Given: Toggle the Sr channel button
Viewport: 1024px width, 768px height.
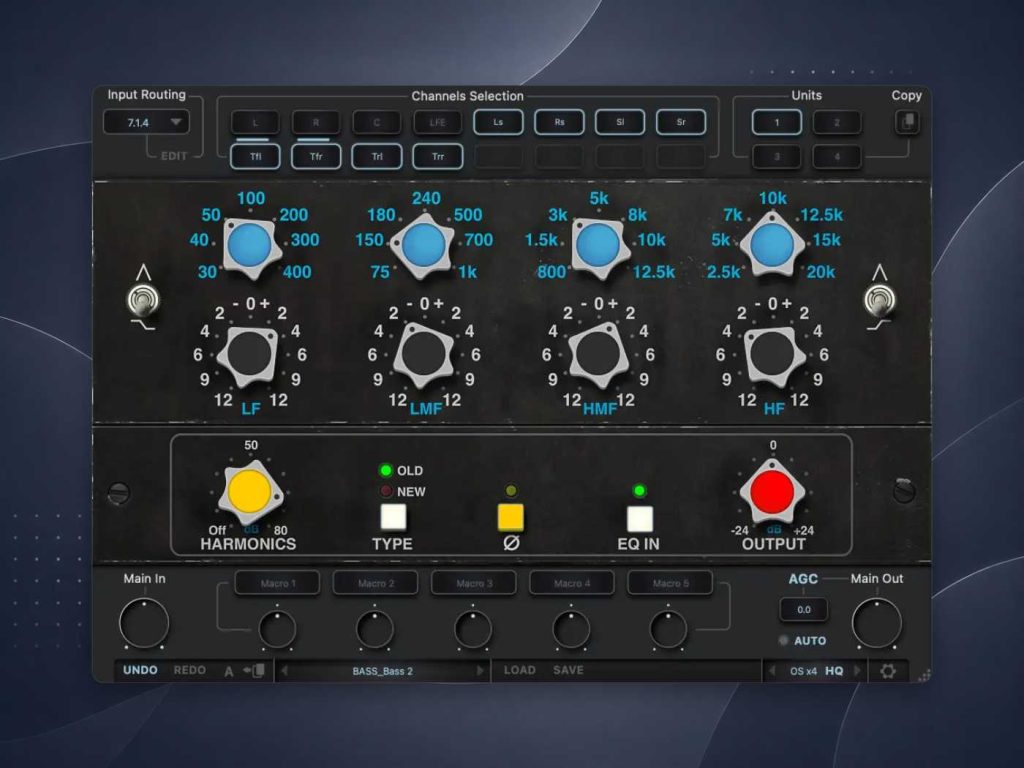Looking at the screenshot, I should pos(681,122).
